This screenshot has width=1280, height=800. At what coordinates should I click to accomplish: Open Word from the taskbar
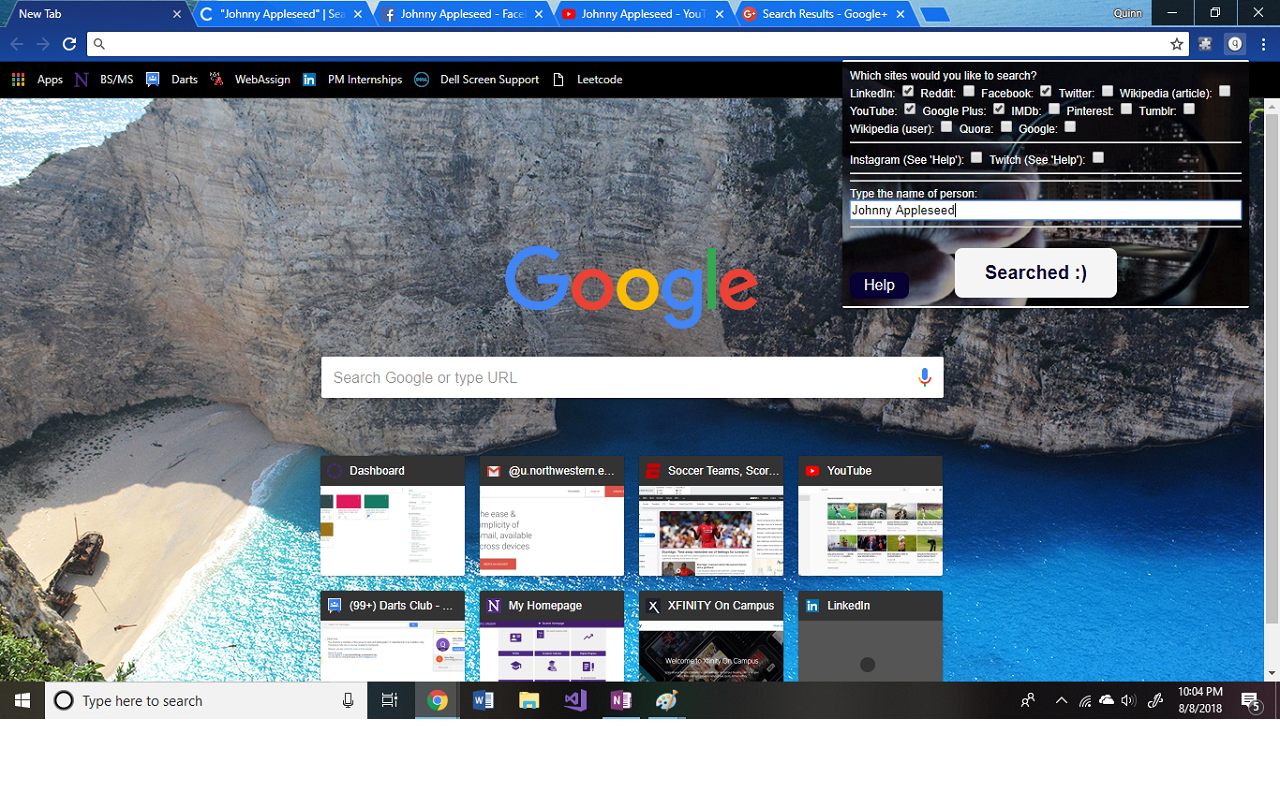483,701
